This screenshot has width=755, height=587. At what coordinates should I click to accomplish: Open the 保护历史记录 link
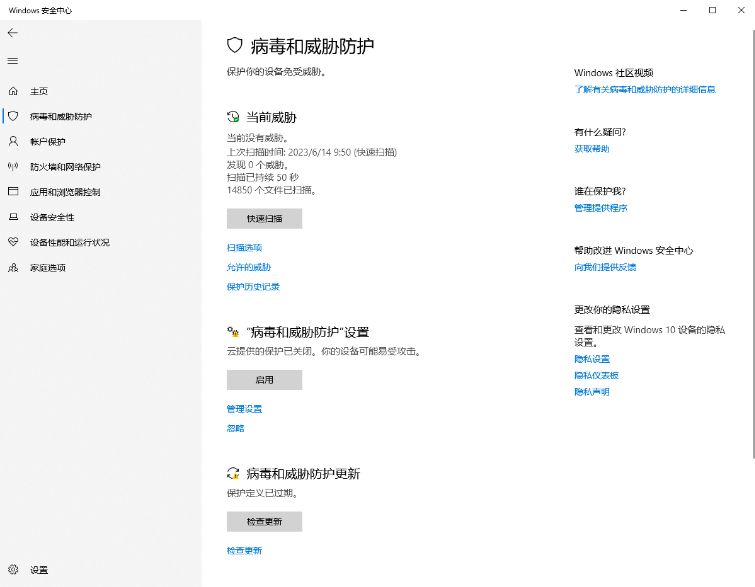coord(253,287)
